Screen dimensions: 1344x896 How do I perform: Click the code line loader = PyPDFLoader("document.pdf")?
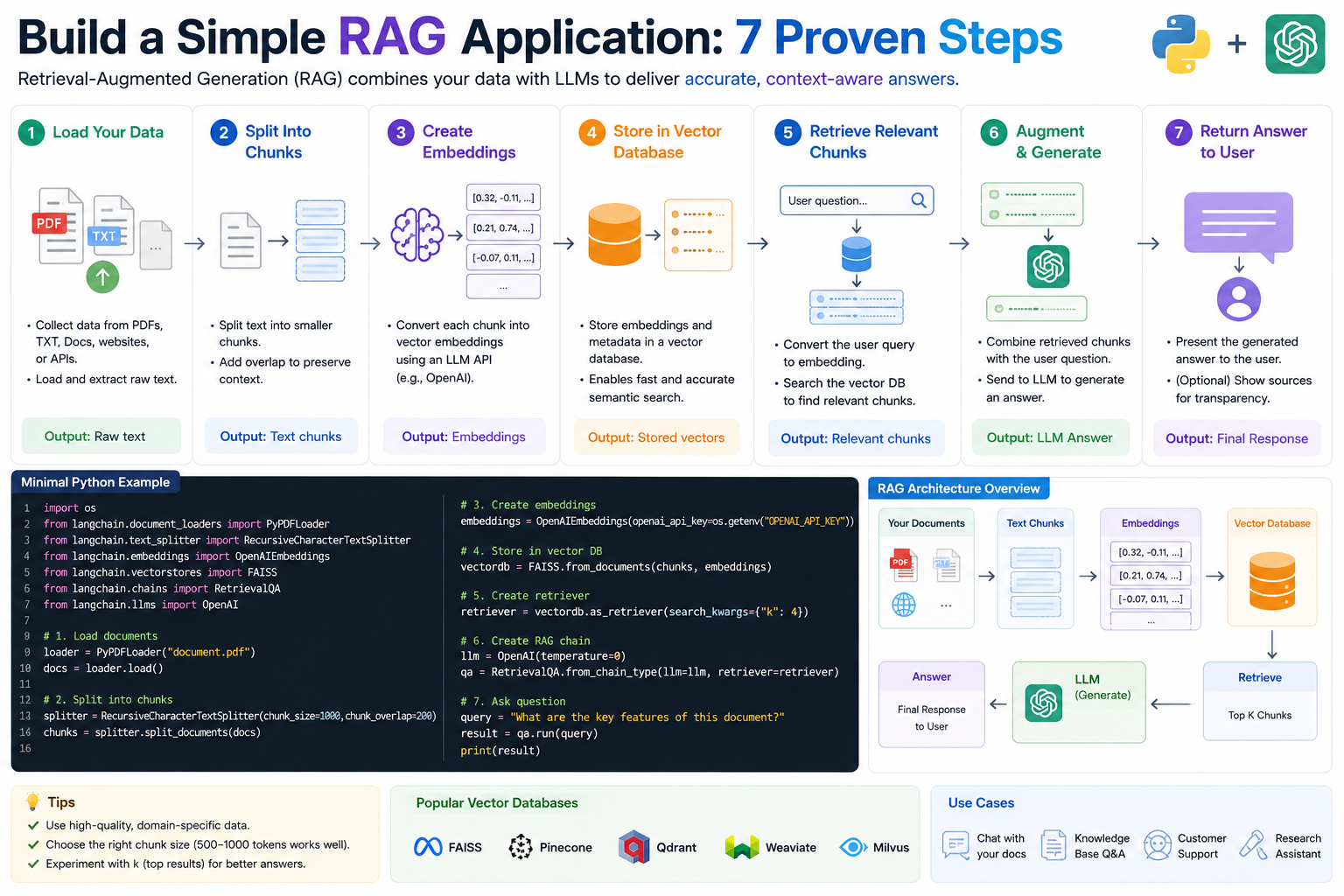point(150,652)
